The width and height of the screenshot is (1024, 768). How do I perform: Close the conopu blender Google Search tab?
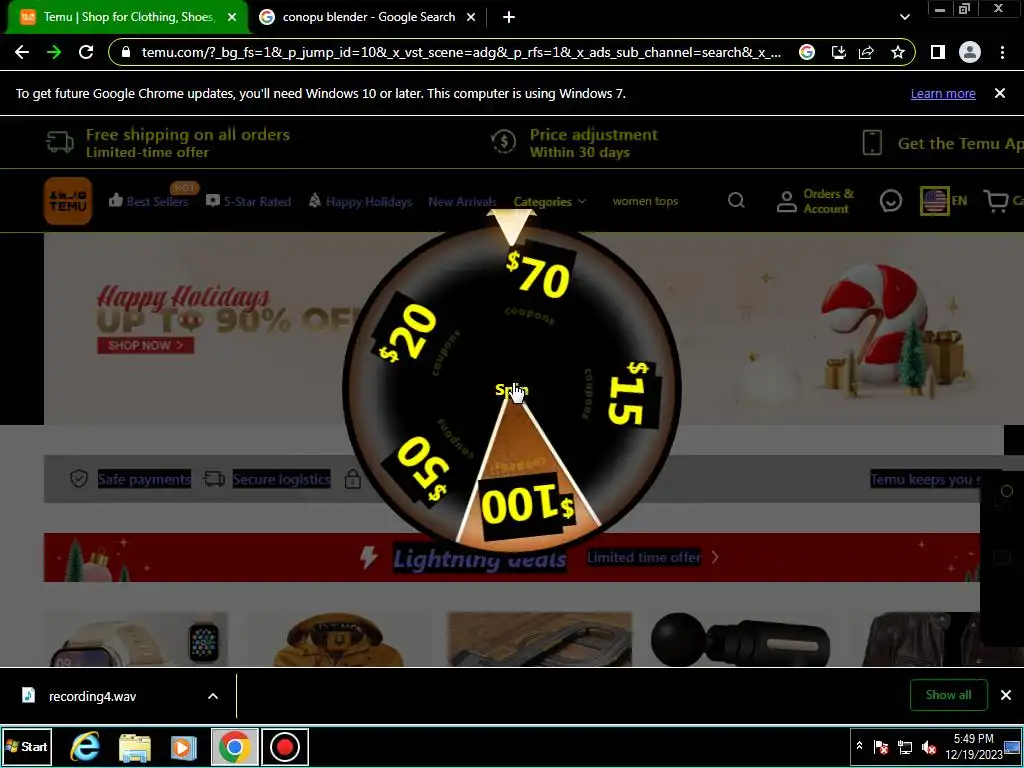point(471,17)
